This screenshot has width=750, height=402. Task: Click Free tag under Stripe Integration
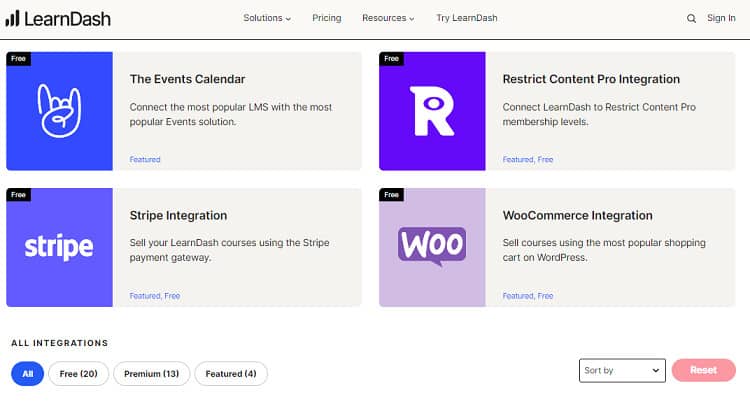172,296
